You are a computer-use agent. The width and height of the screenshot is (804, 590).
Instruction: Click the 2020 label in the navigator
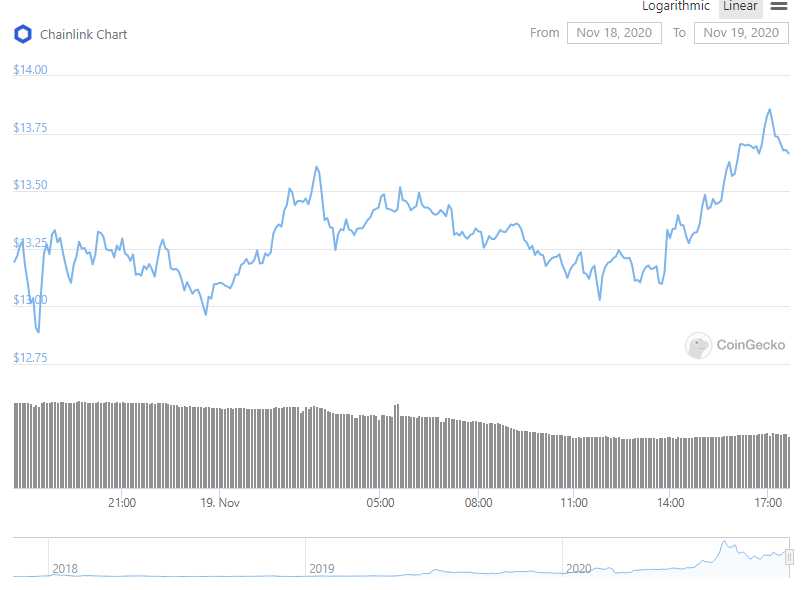click(579, 568)
